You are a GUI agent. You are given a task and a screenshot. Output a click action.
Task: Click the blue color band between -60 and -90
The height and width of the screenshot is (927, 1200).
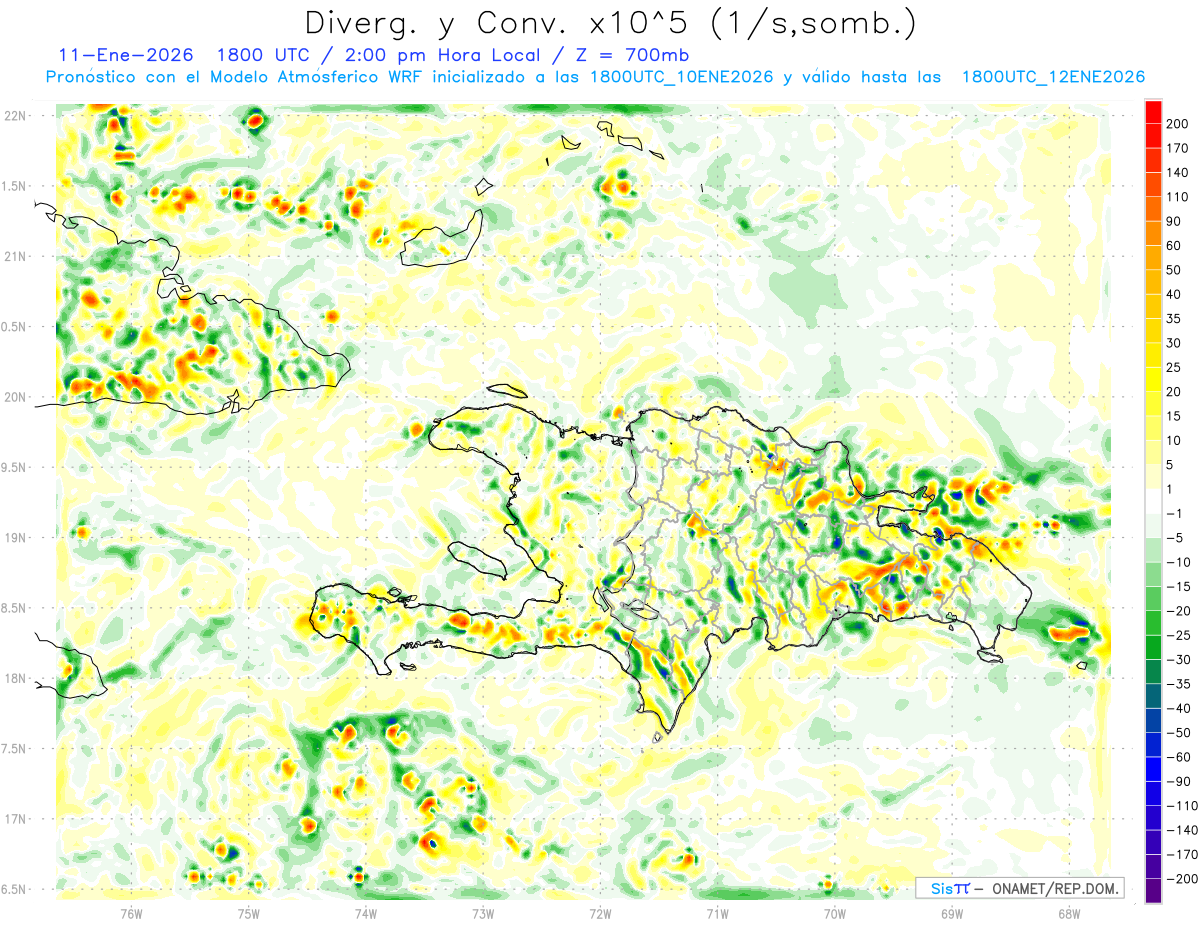coord(1153,769)
